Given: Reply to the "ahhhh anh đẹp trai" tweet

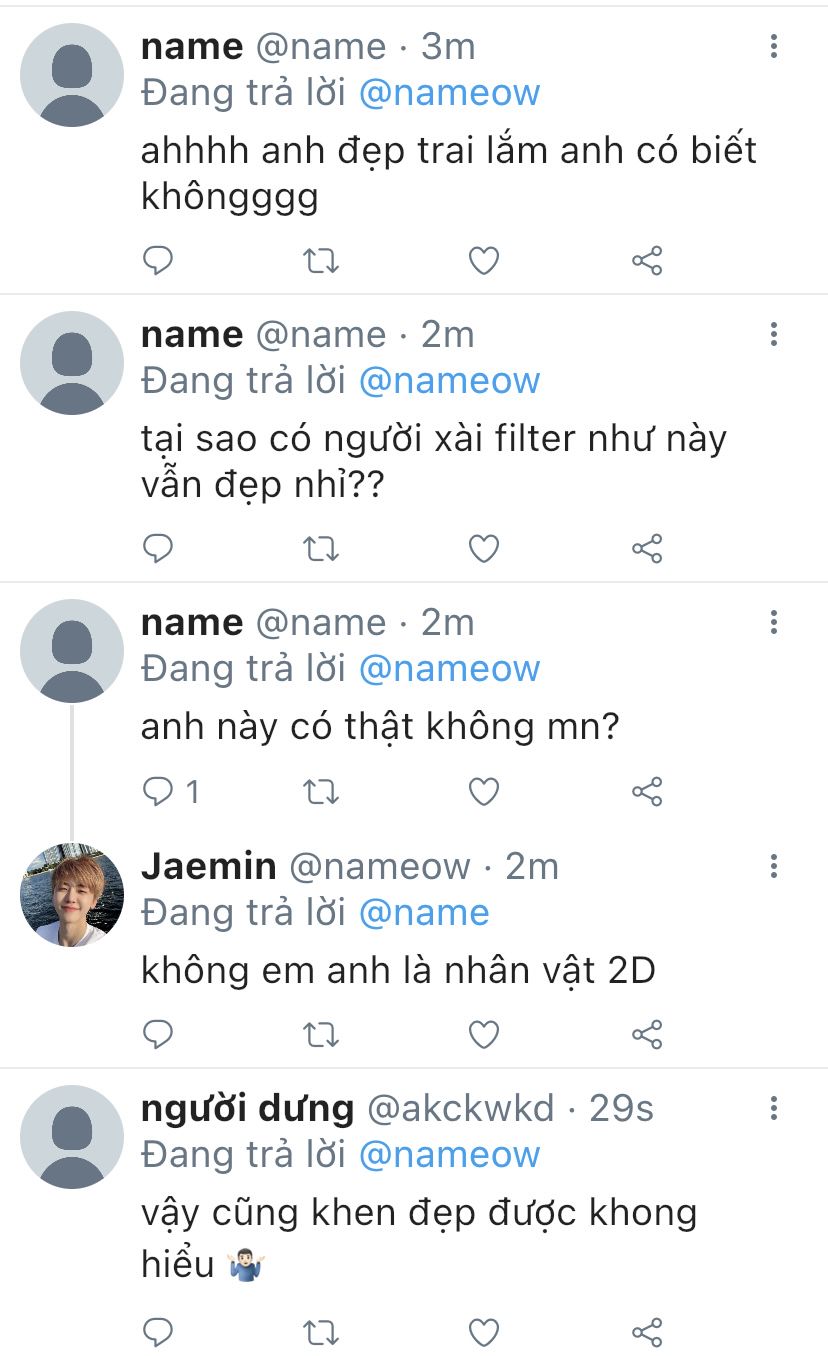Looking at the screenshot, I should 158,262.
